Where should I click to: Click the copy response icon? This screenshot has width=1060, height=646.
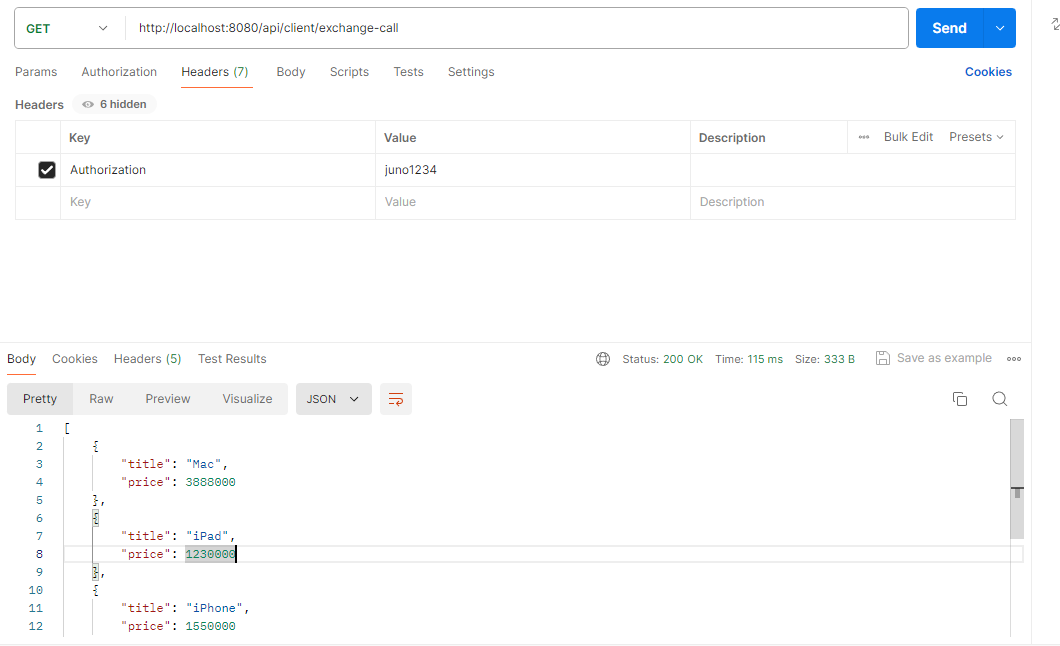(960, 399)
